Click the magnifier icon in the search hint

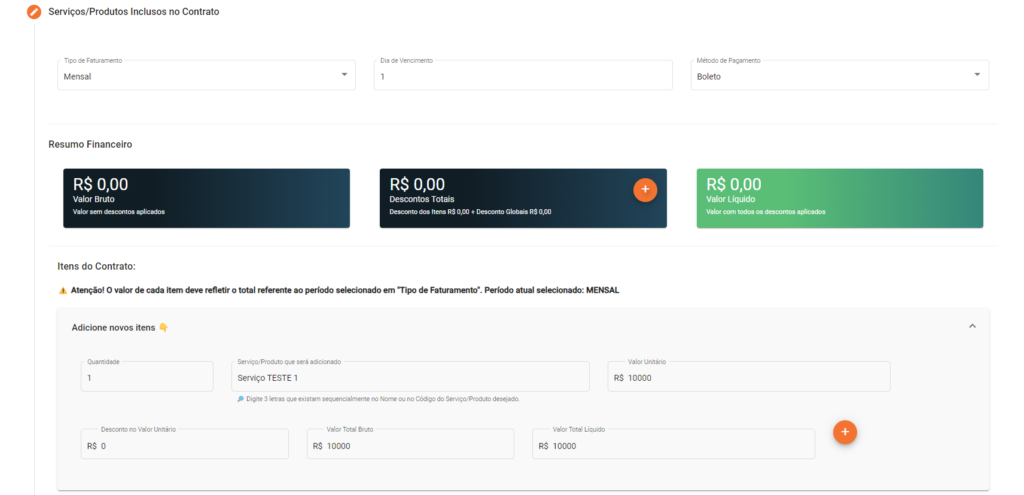[x=240, y=398]
